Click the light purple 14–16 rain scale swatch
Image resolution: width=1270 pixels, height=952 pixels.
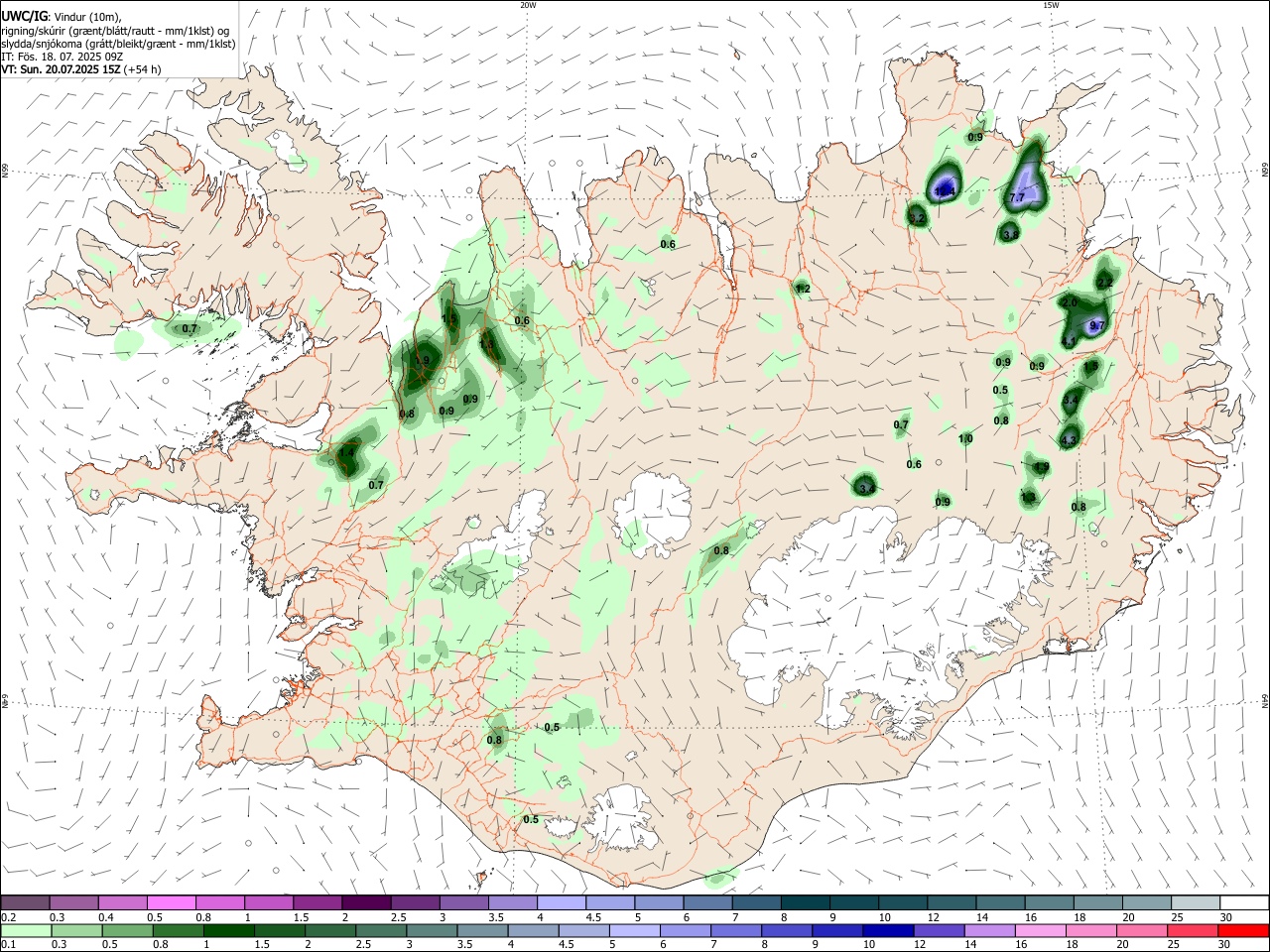(x=988, y=930)
